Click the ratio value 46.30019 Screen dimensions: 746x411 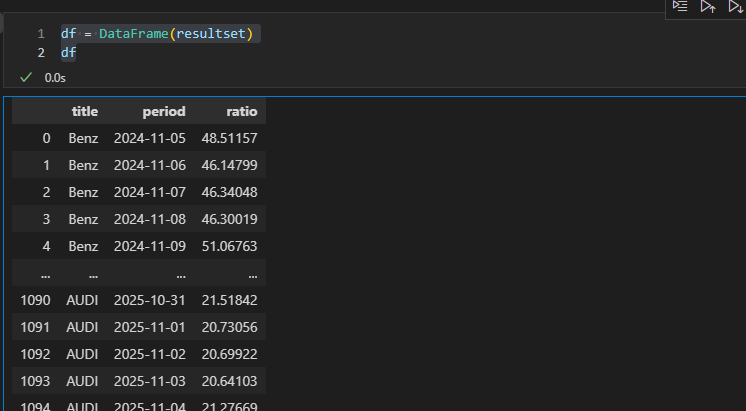click(x=229, y=219)
